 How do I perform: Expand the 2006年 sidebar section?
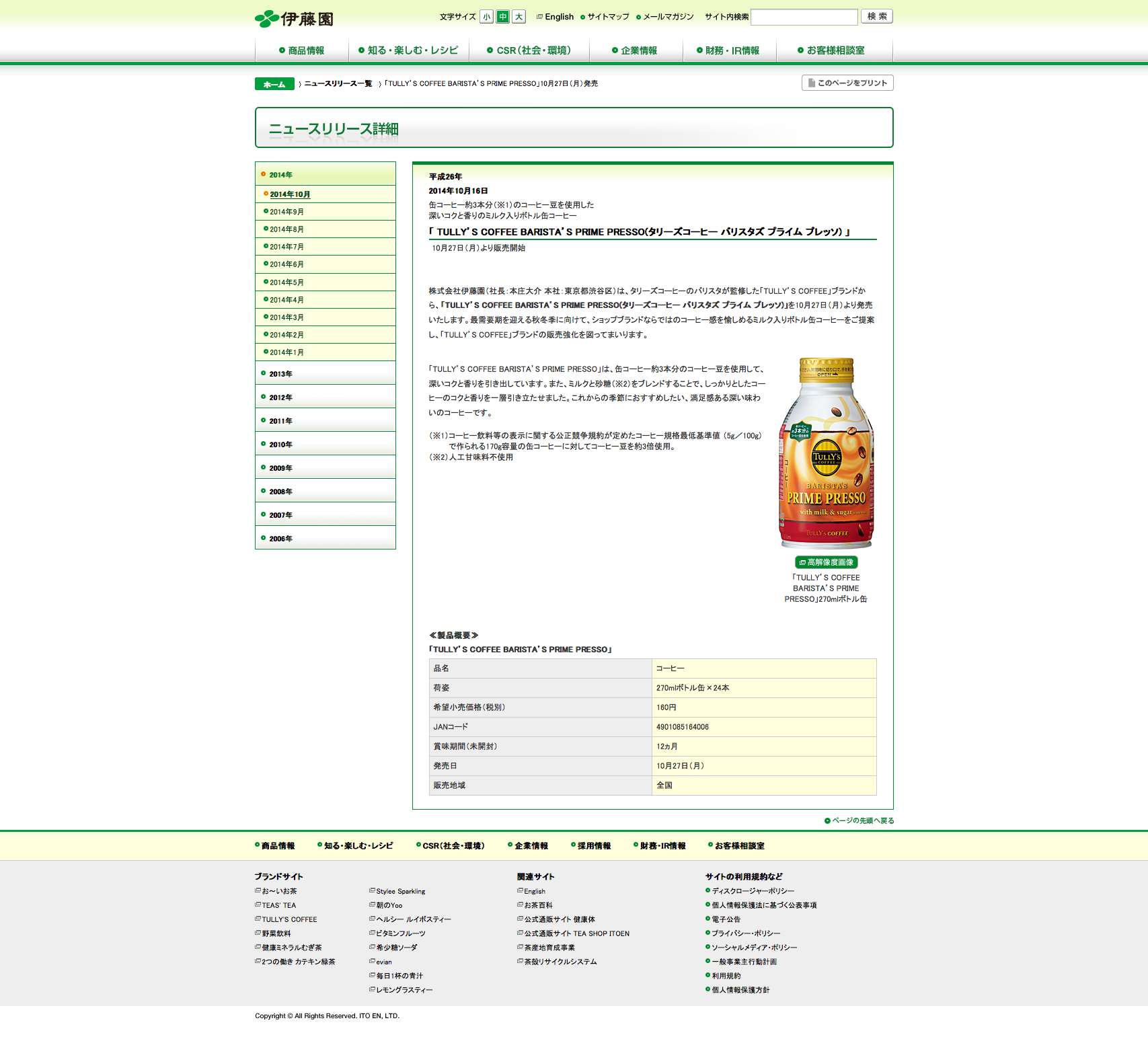[326, 538]
